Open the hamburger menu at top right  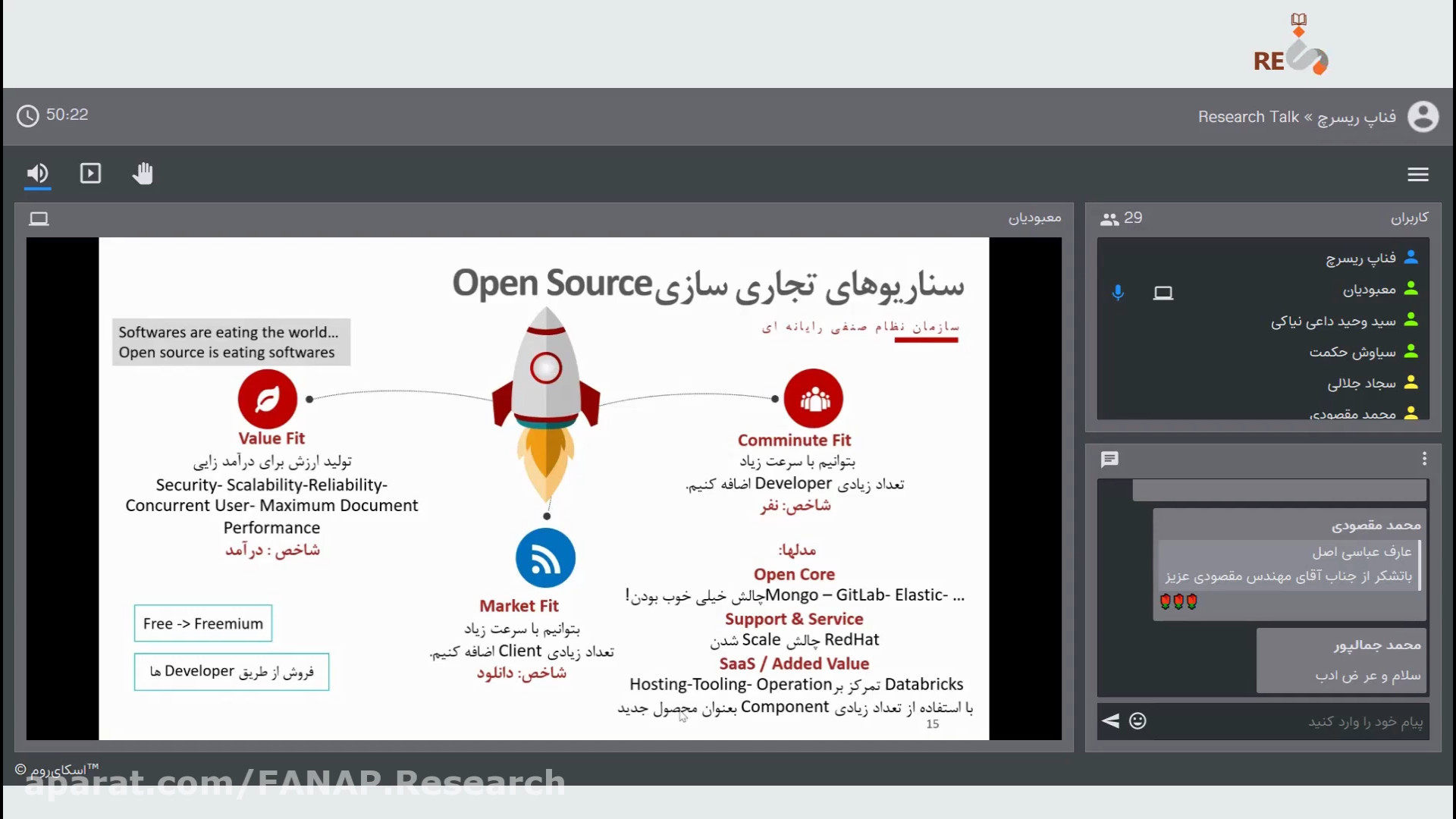point(1417,174)
